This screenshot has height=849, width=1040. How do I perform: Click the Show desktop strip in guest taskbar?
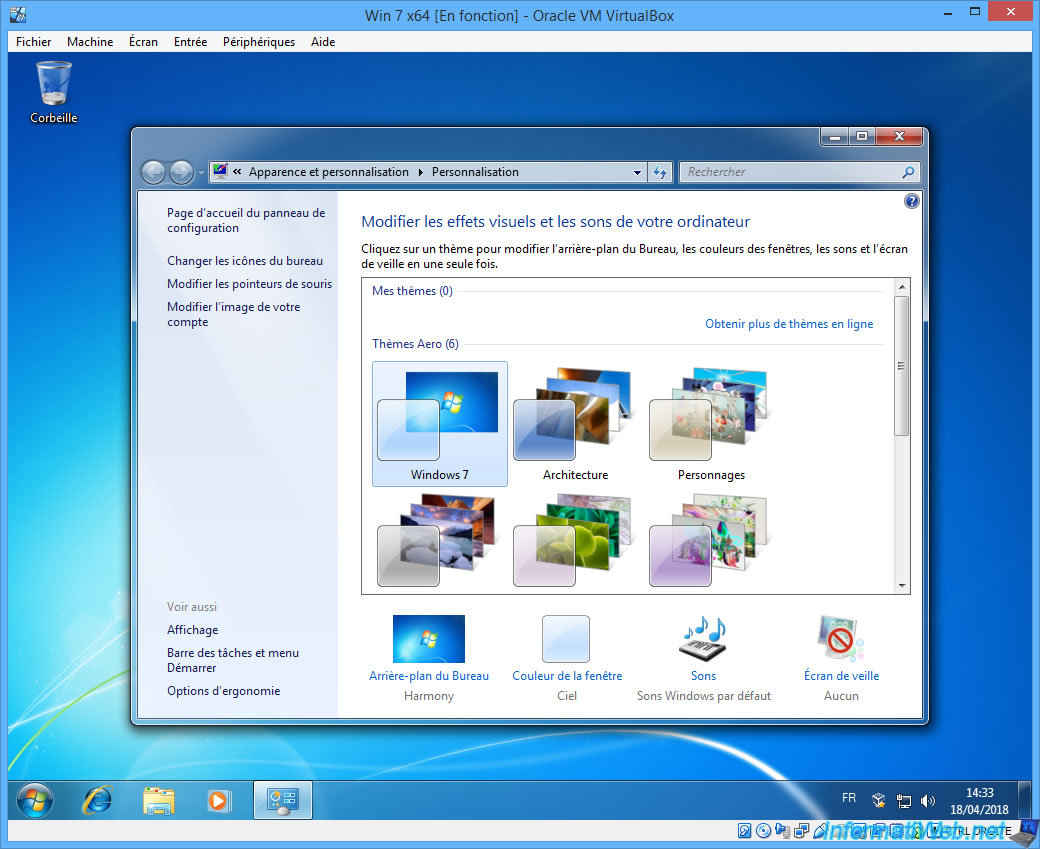(1025, 800)
